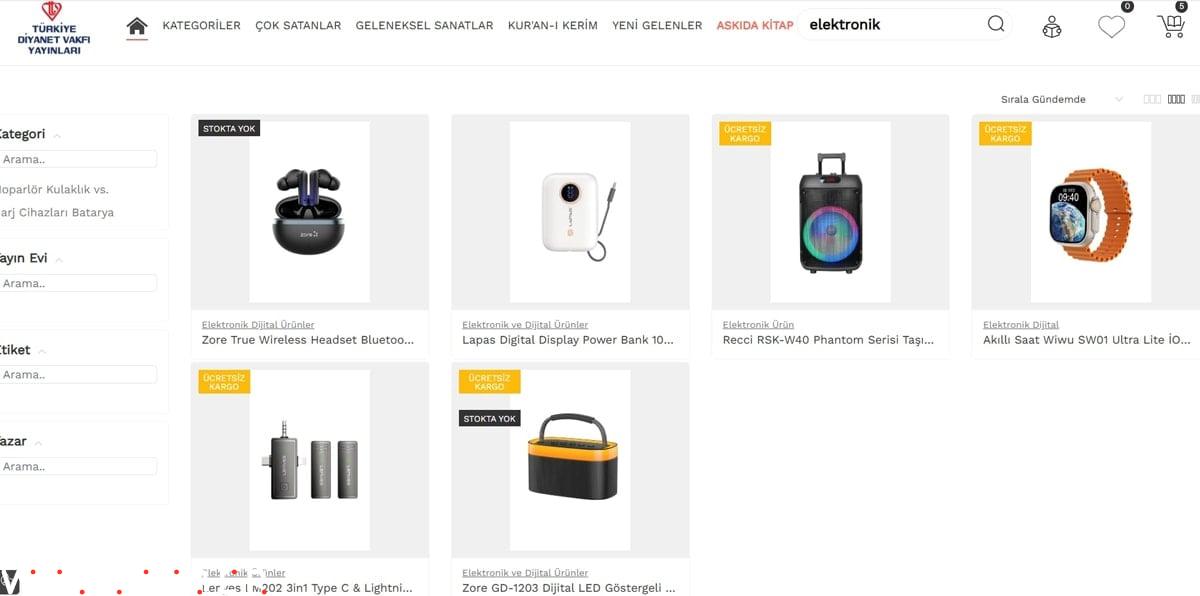
Task: Open the KATEGORİLER menu
Action: pyautogui.click(x=201, y=26)
